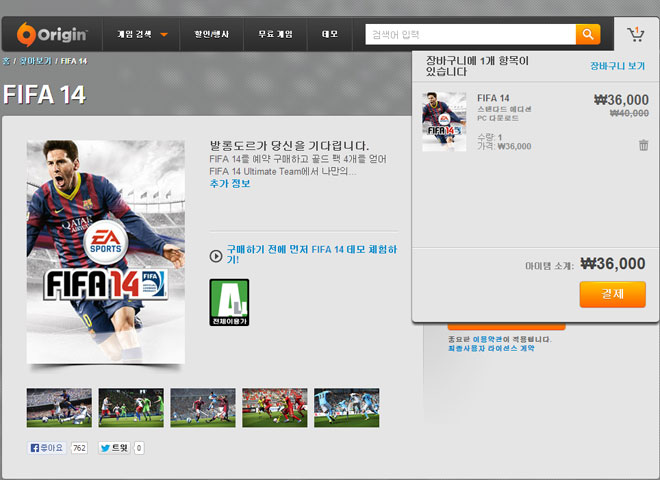Open the FIFA 14 demo trial link

tap(312, 254)
